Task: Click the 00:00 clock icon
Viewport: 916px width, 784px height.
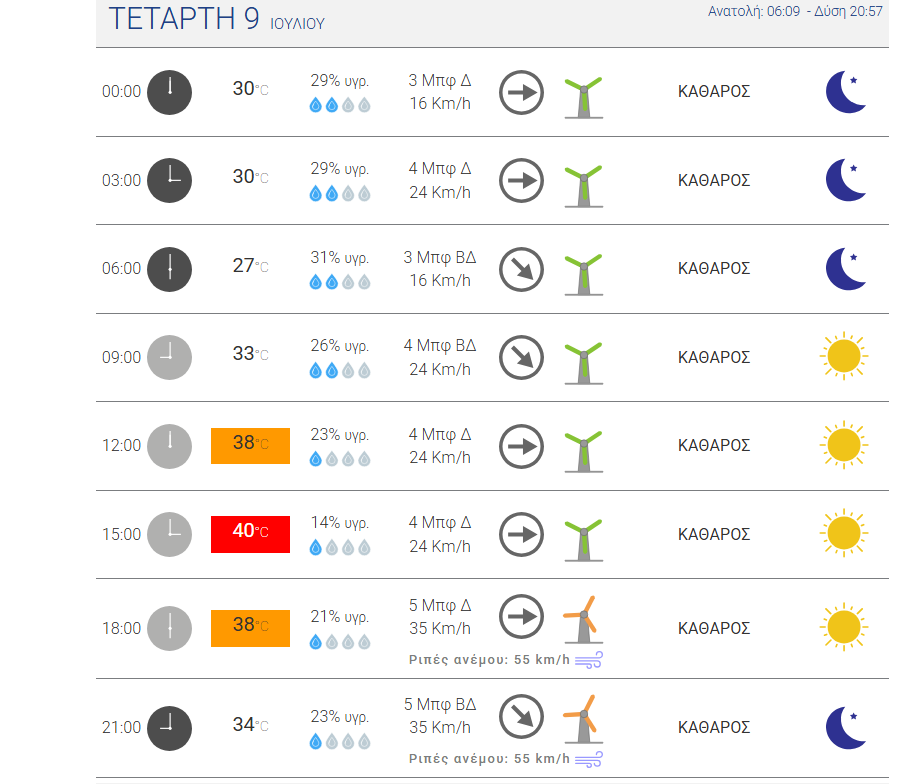Action: pos(169,92)
